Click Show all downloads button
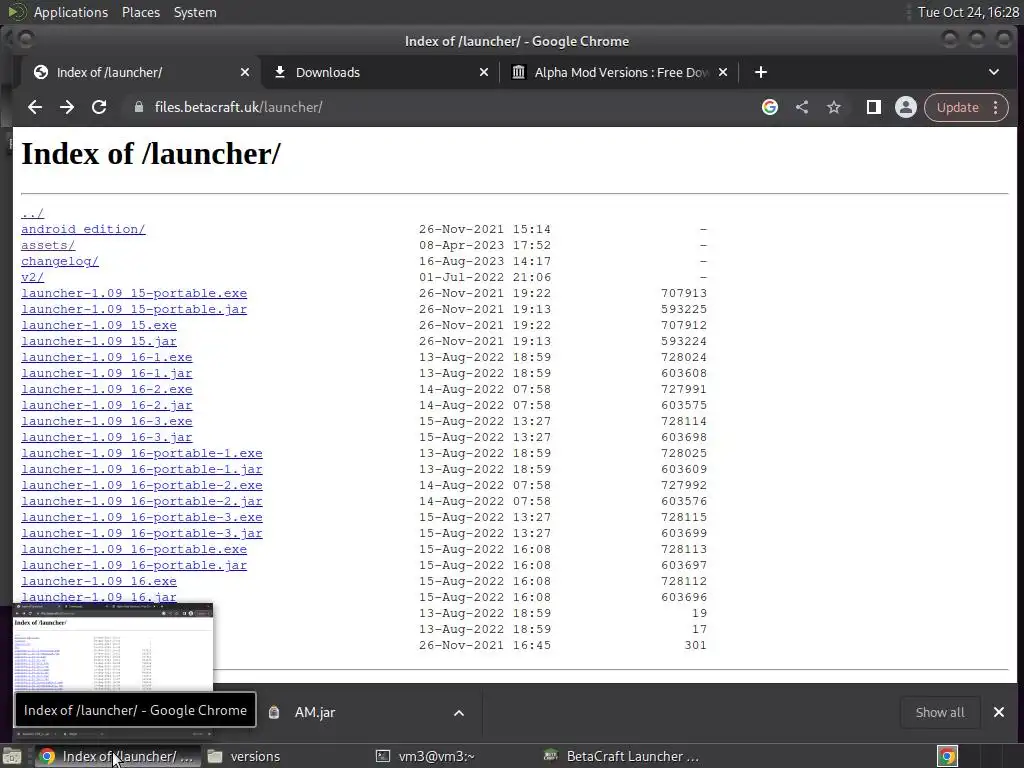This screenshot has height=768, width=1024. pyautogui.click(x=940, y=712)
